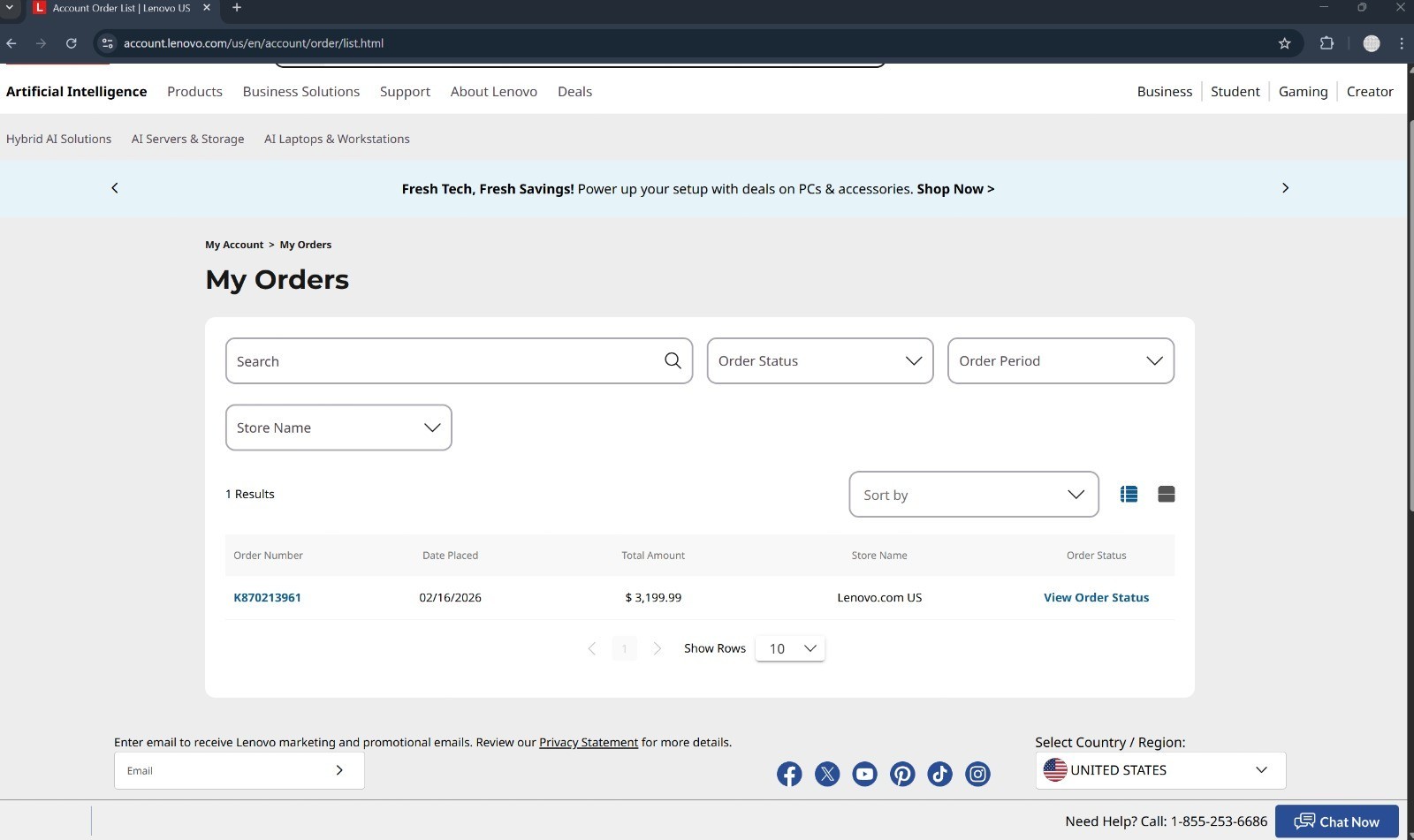Open the Products menu
The width and height of the screenshot is (1414, 840).
pyautogui.click(x=194, y=91)
